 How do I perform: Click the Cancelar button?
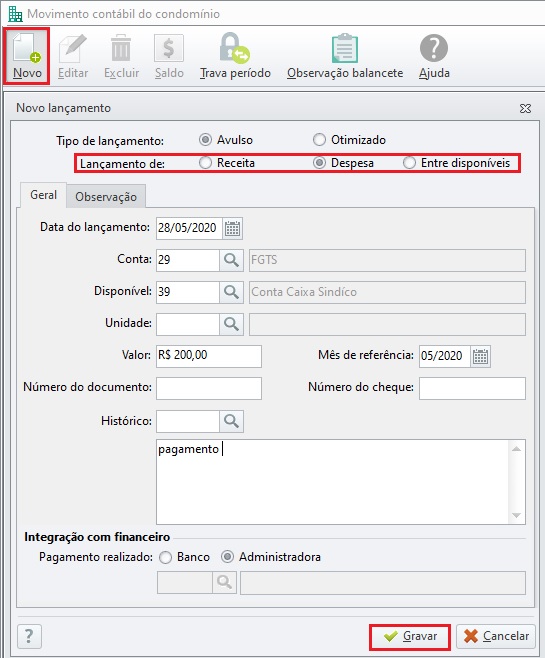point(496,636)
